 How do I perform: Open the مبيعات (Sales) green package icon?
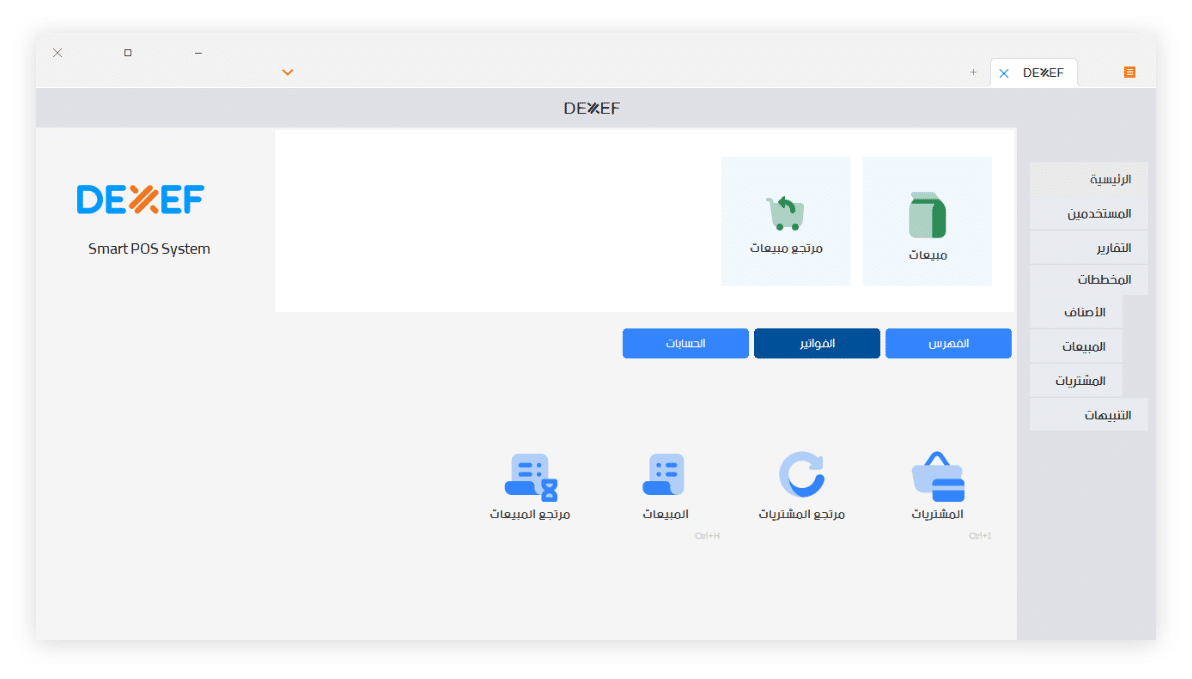[926, 215]
